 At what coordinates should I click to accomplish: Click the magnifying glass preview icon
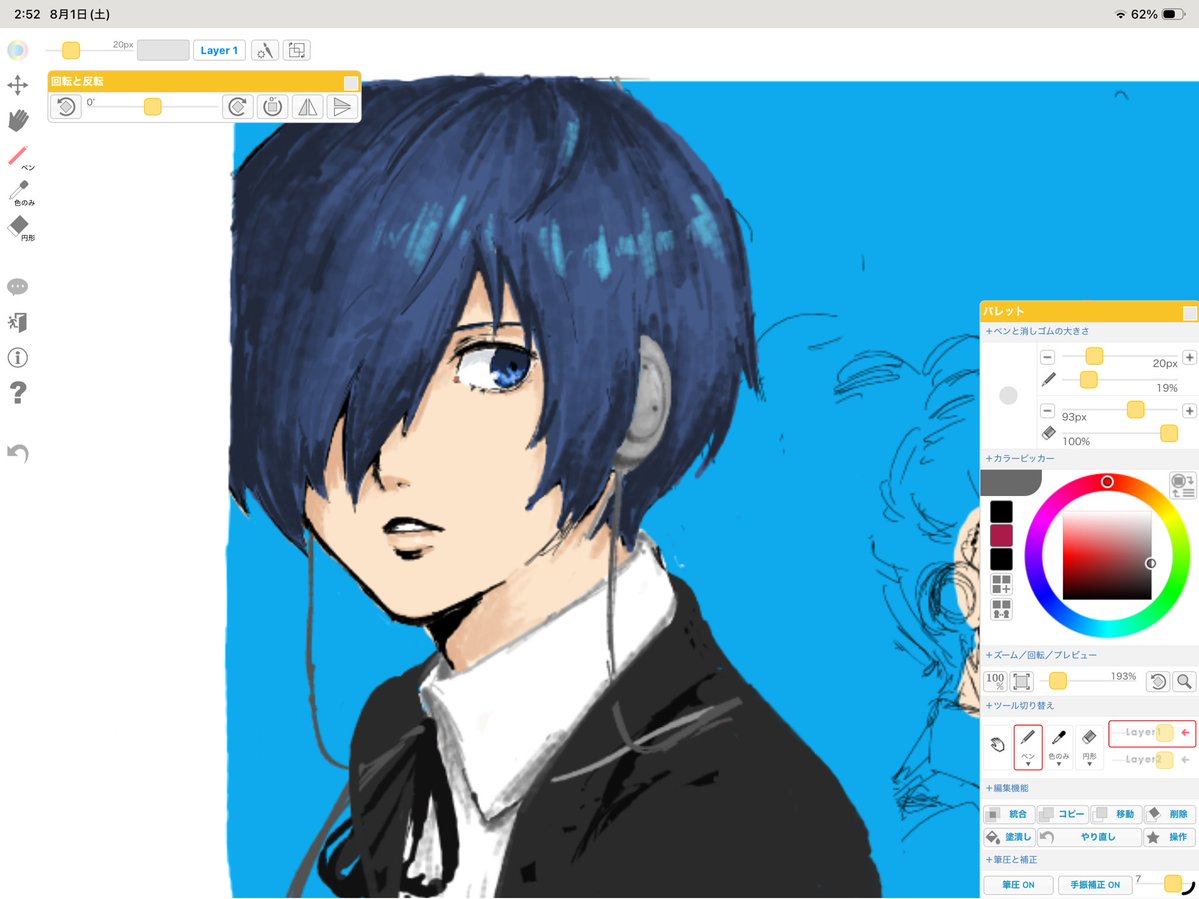tap(1184, 681)
